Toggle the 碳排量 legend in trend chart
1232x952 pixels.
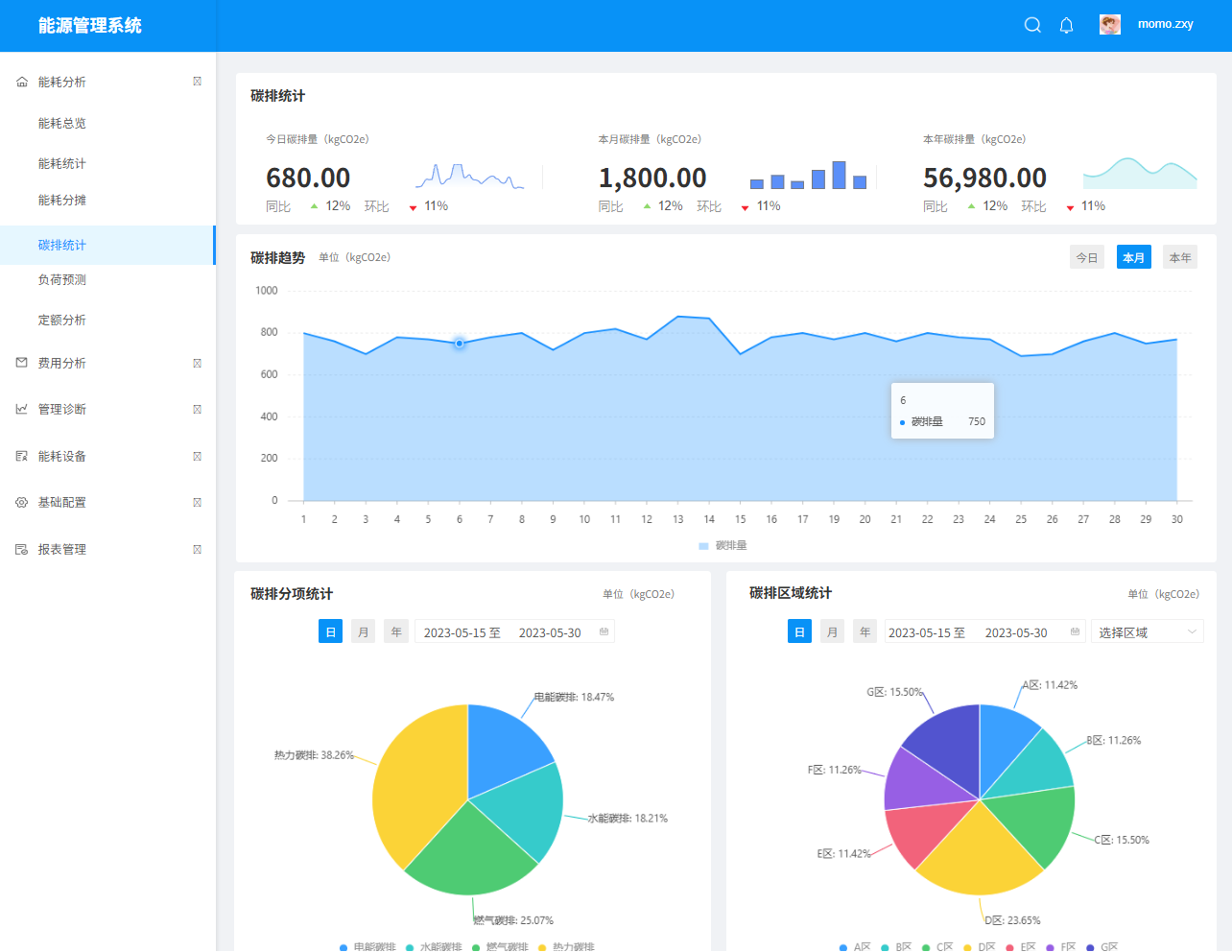coord(723,545)
